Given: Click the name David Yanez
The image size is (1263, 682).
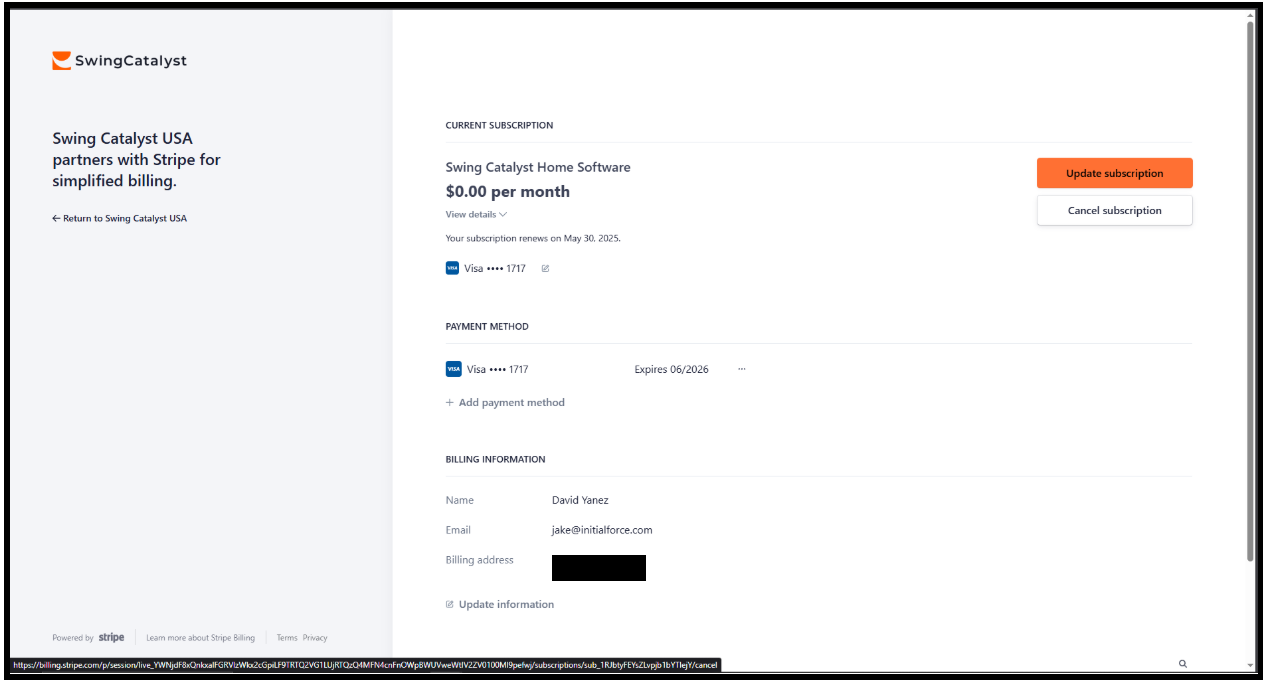Looking at the screenshot, I should tap(580, 500).
